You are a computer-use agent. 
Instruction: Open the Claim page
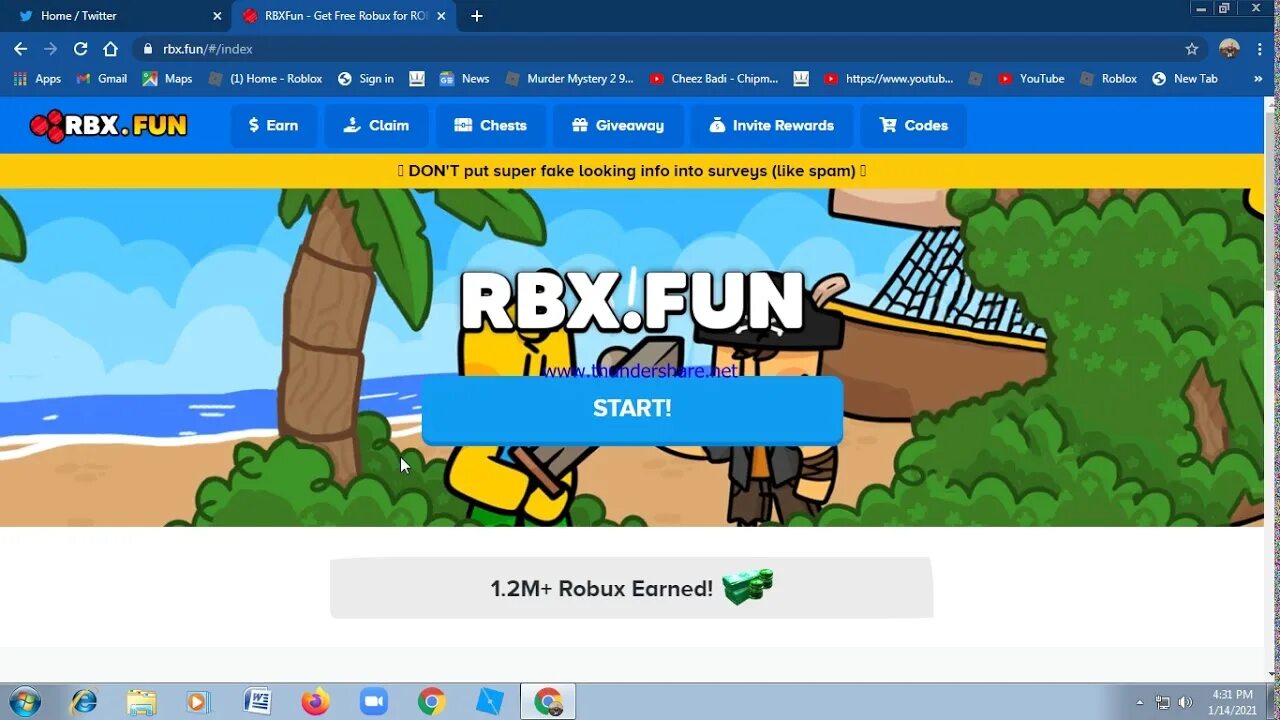[376, 126]
